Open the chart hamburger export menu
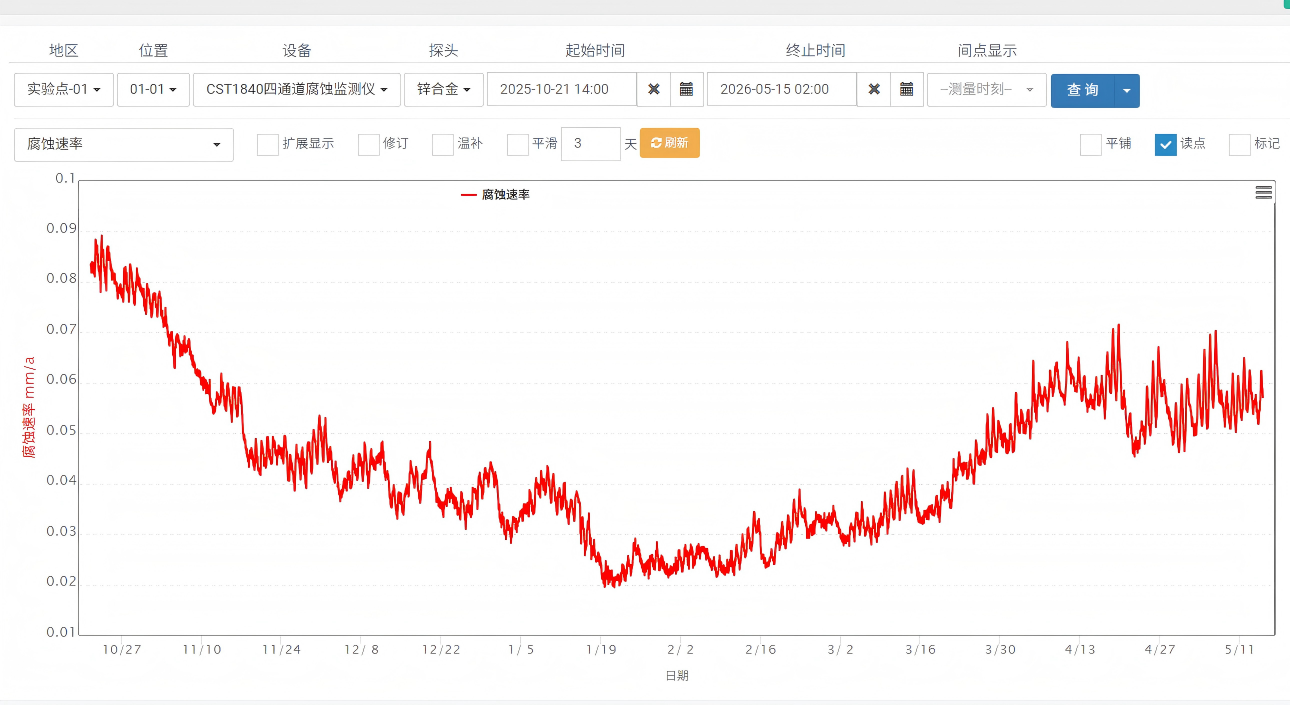This screenshot has height=705, width=1290. (1264, 192)
